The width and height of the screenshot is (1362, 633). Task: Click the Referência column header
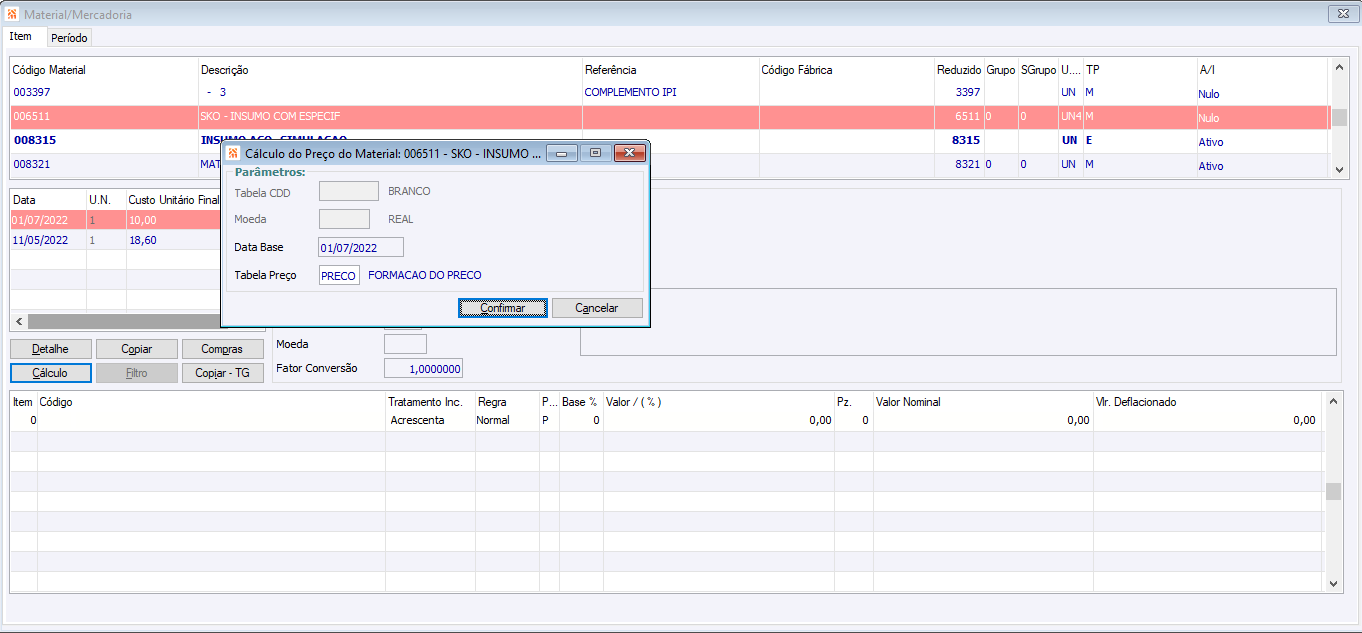tap(611, 70)
